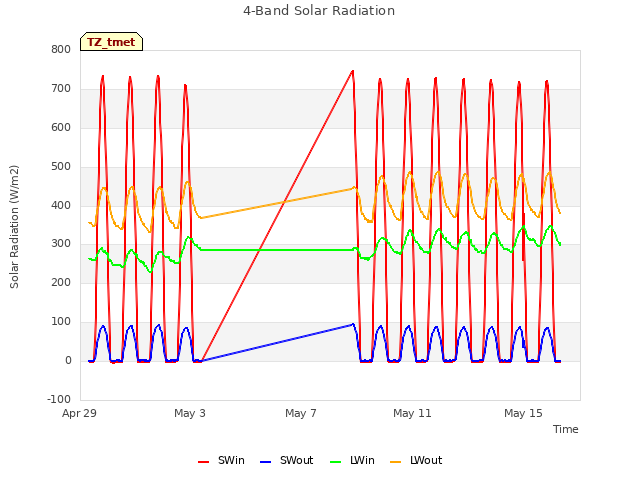Select the chart title '4-Band Solar Radiation'
The width and height of the screenshot is (640, 480).
click(319, 11)
